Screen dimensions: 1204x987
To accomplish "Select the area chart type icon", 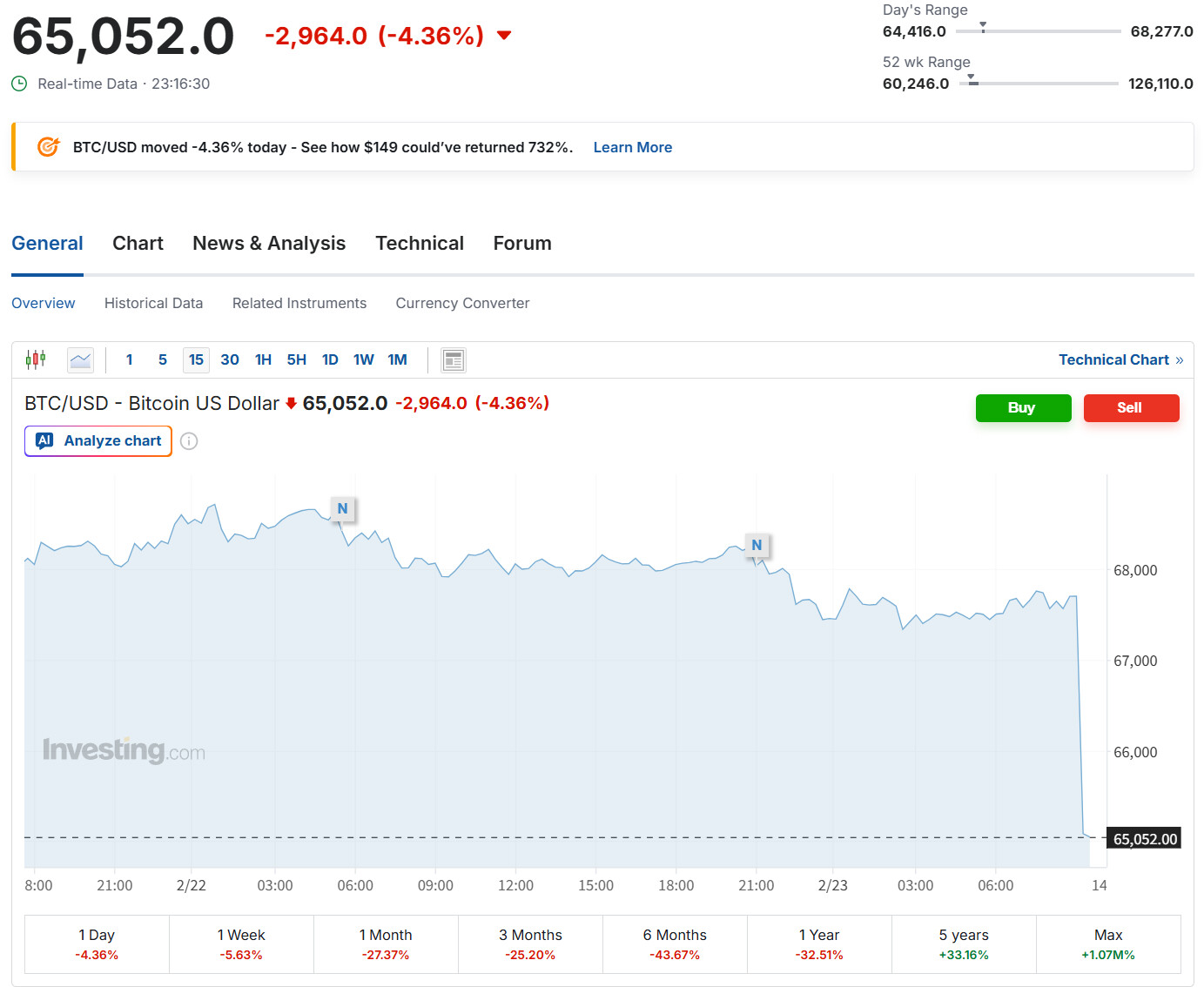I will coord(81,359).
